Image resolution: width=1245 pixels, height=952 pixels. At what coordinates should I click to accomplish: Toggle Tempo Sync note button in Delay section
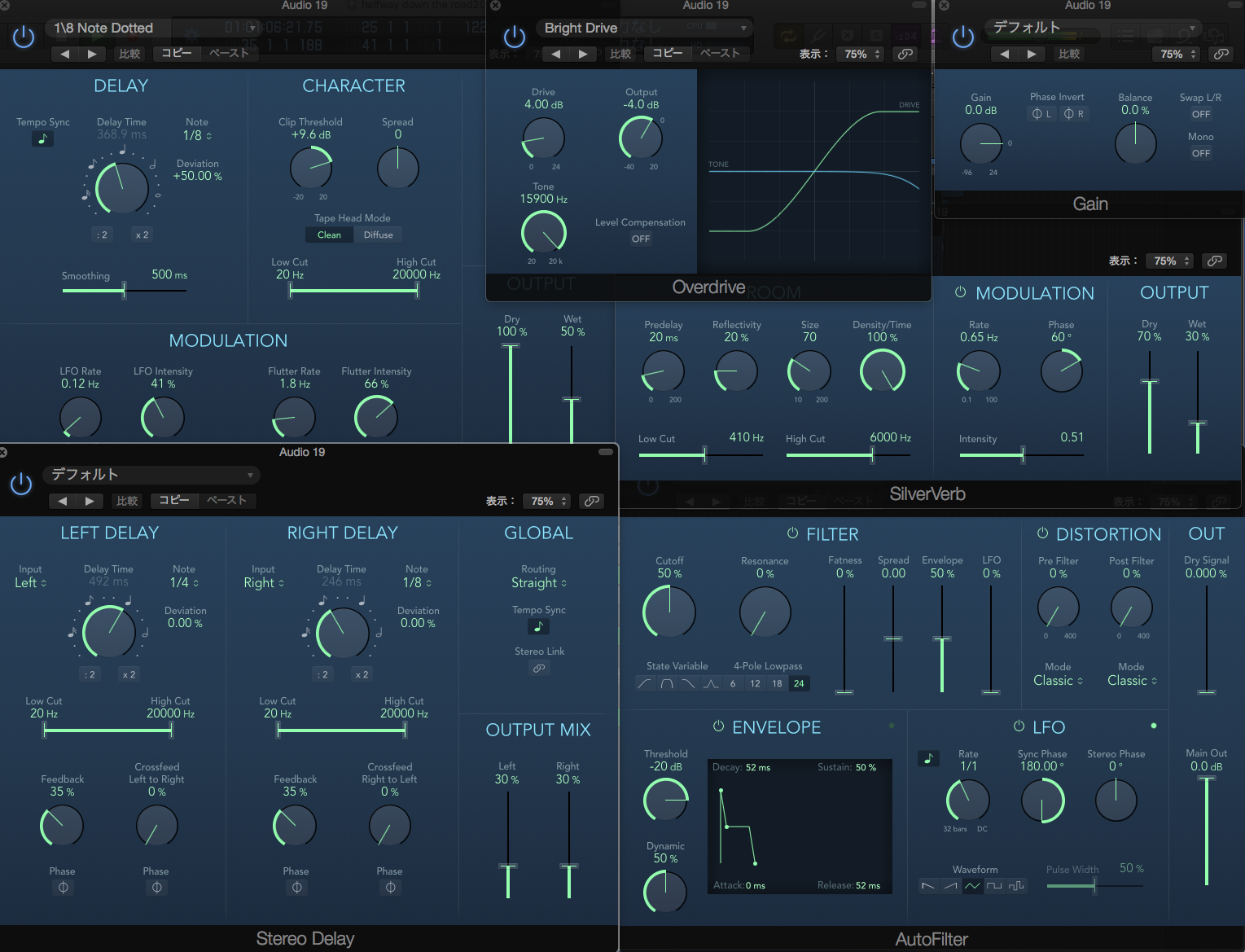tap(42, 138)
